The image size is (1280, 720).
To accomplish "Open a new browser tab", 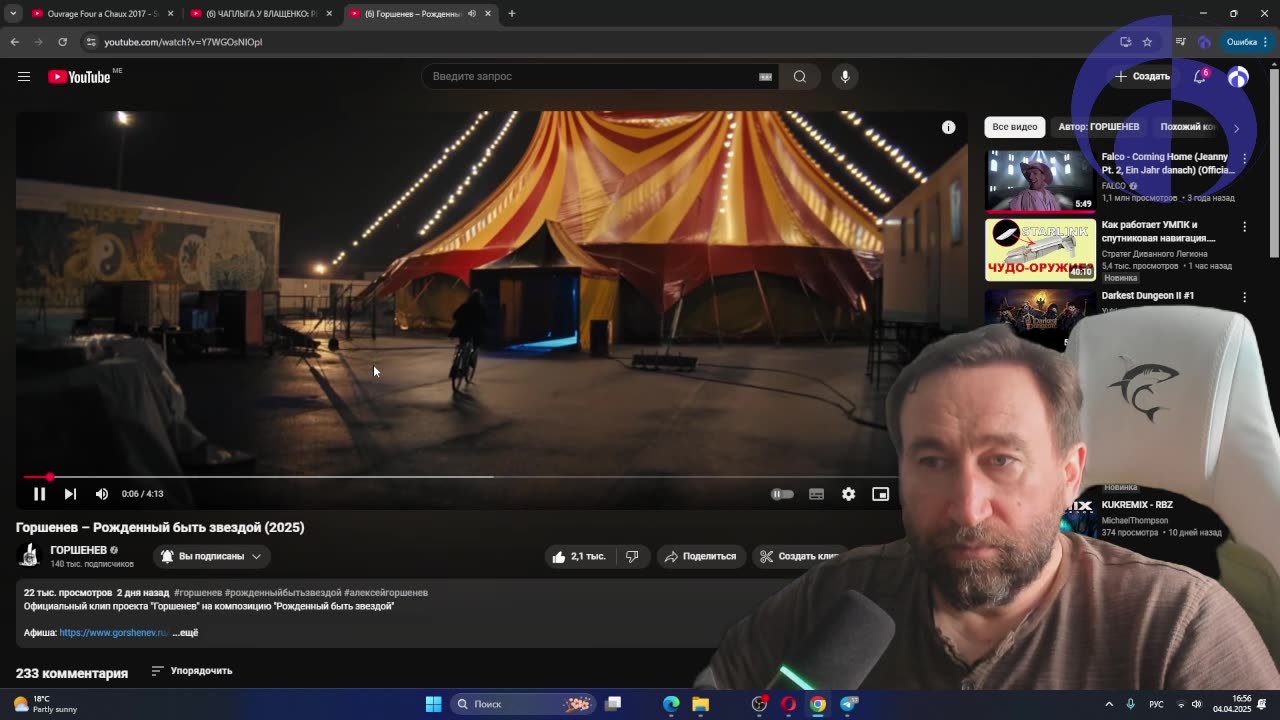I will pos(511,14).
